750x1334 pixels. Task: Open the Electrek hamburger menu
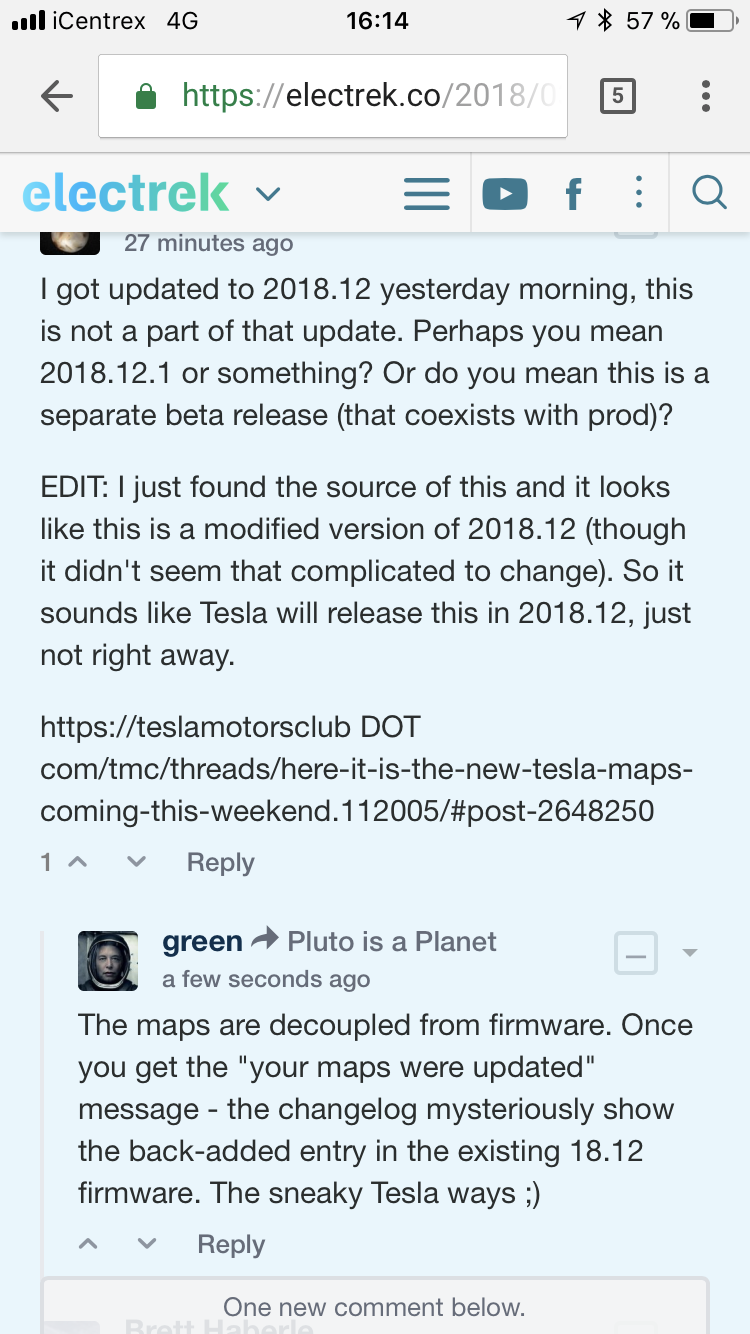click(426, 193)
